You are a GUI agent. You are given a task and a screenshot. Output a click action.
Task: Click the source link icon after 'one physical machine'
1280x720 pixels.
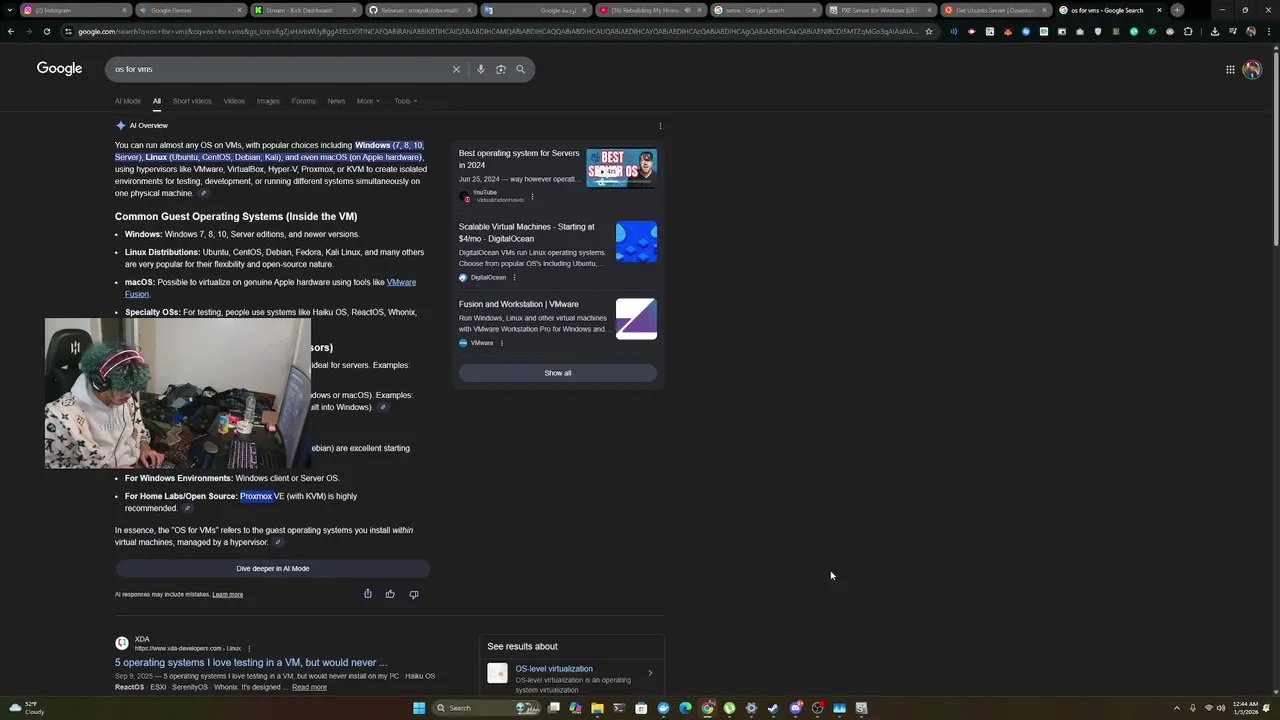click(203, 193)
